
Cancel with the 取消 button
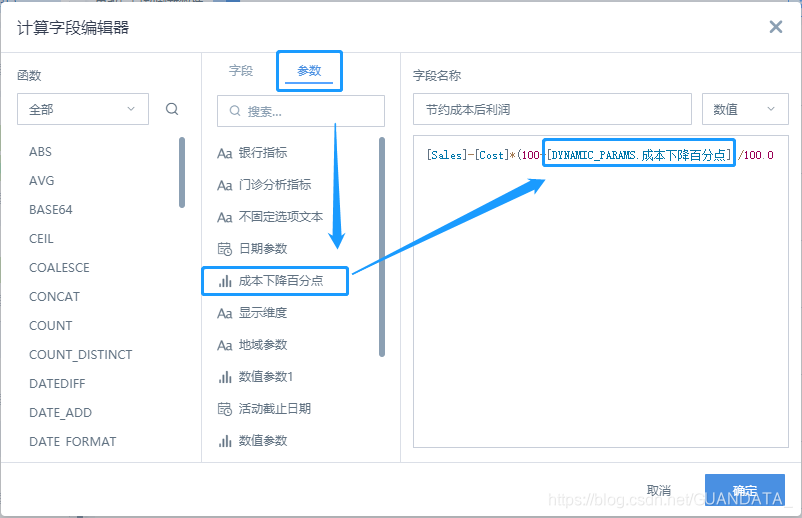pos(659,490)
